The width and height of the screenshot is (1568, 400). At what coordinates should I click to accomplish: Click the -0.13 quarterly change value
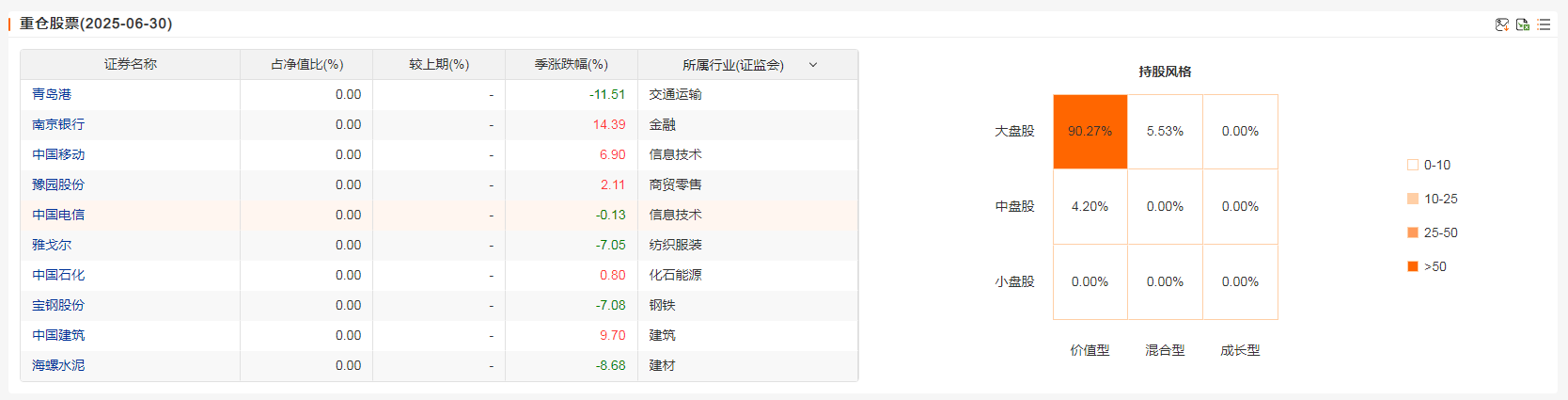point(610,215)
